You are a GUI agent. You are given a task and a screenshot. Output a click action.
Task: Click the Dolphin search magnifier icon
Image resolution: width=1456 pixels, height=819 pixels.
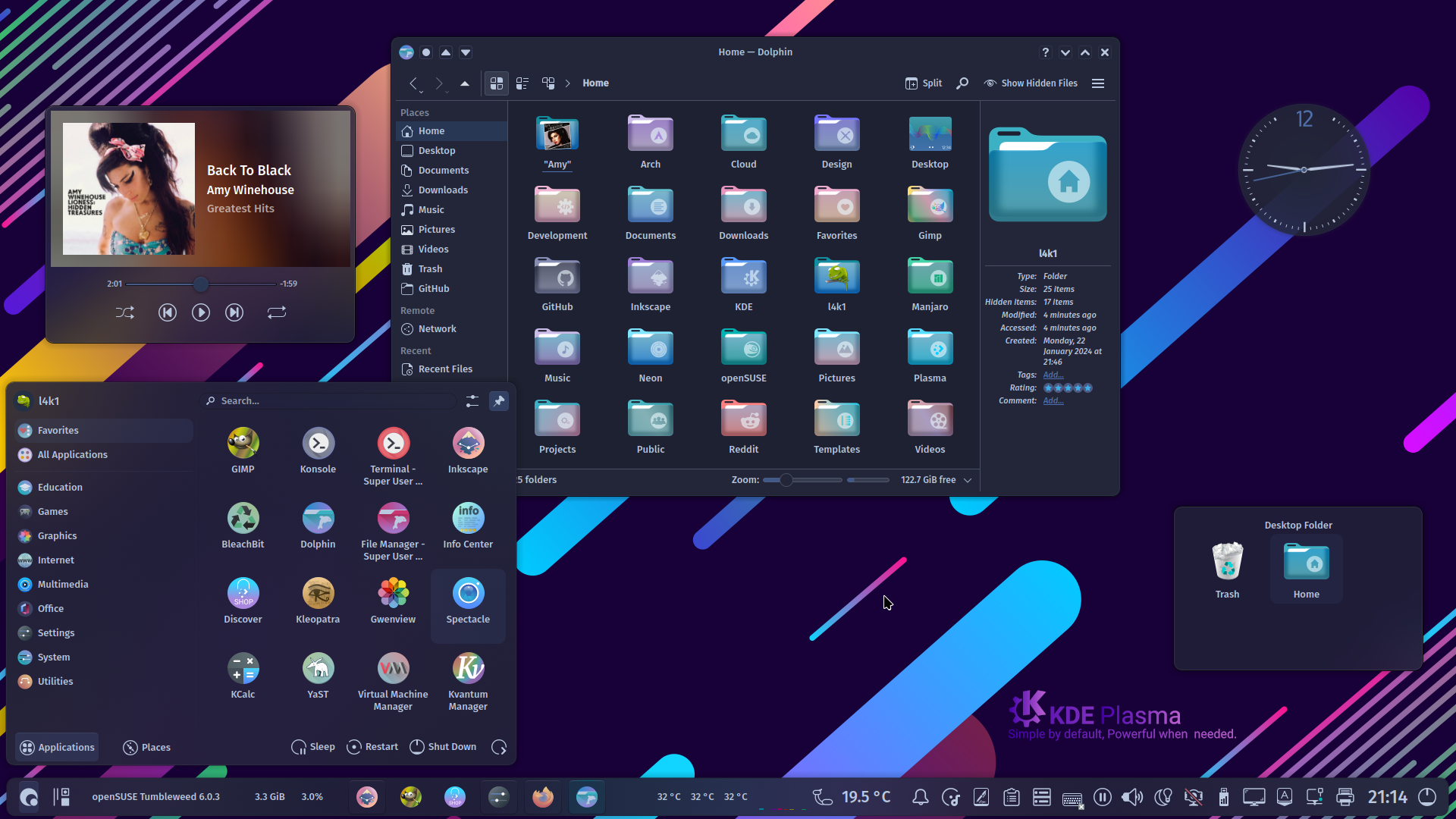click(962, 83)
